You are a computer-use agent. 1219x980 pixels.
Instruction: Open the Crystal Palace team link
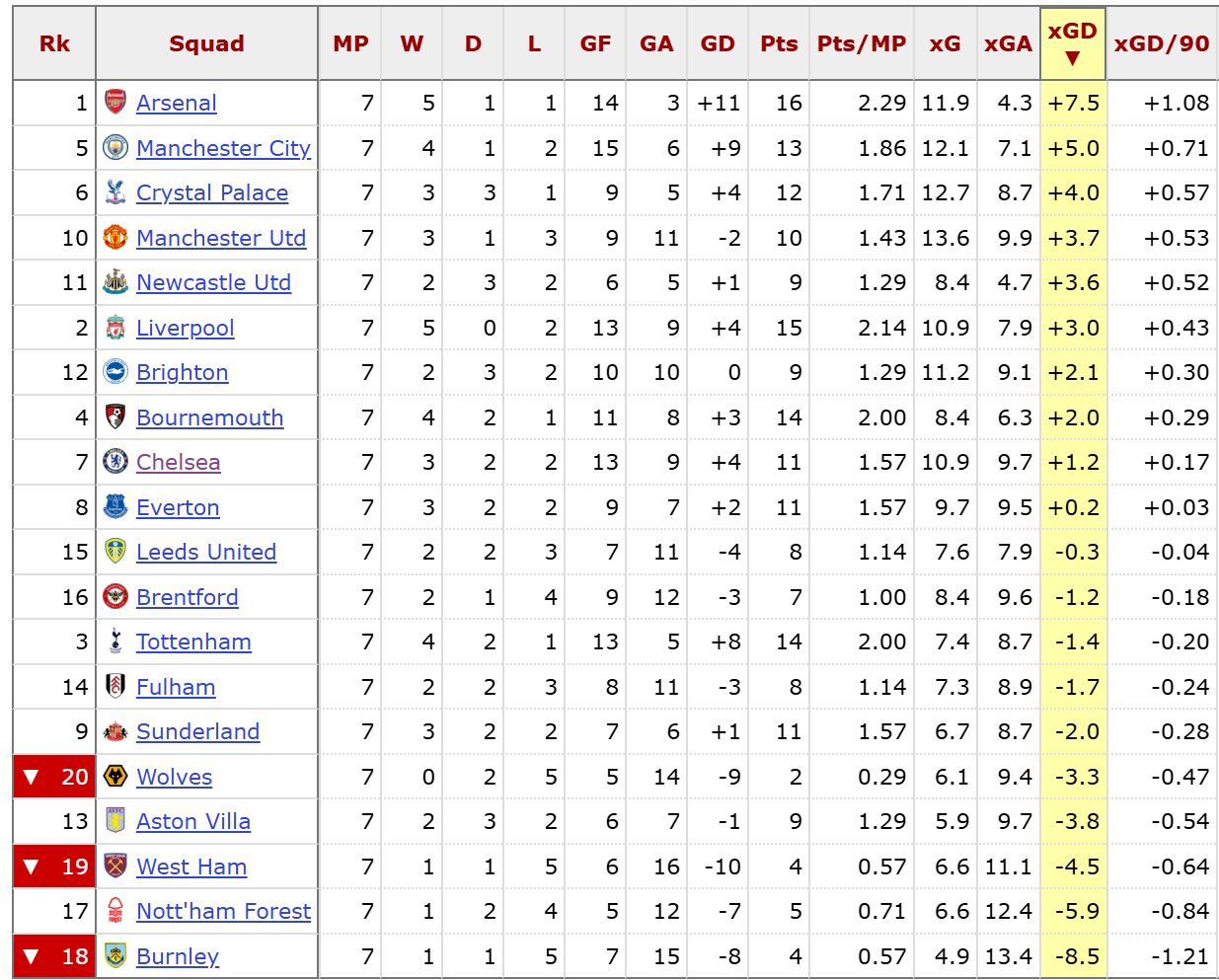pyautogui.click(x=210, y=193)
